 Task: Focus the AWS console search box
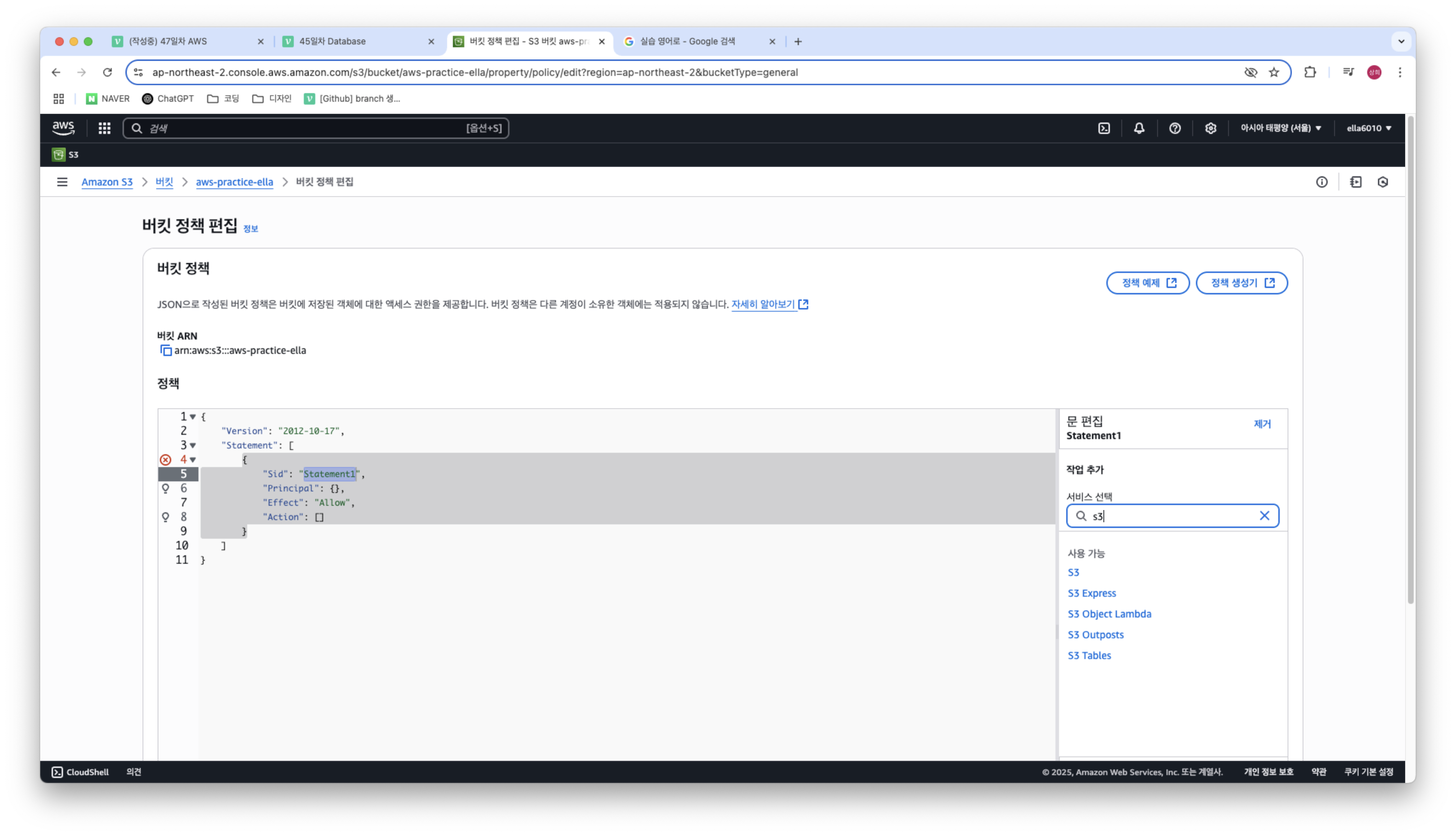pos(316,128)
